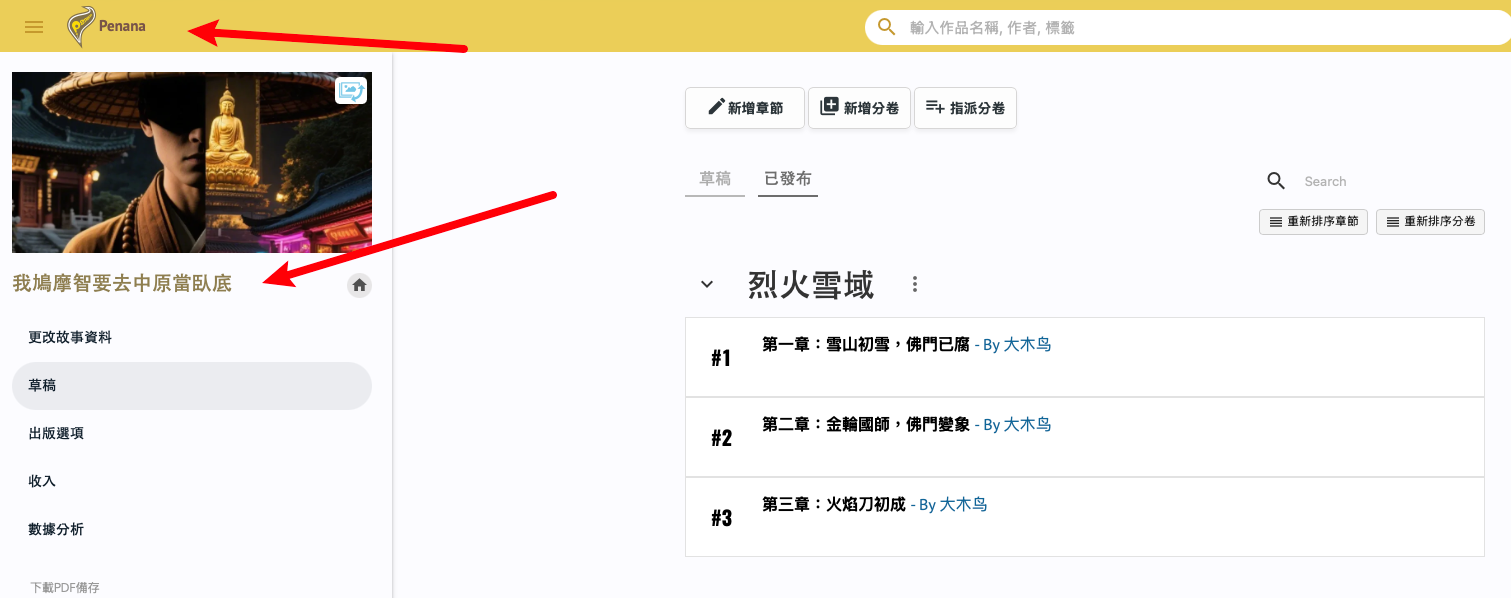1511x598 pixels.
Task: Click the search magnifier in top bar
Action: click(886, 27)
